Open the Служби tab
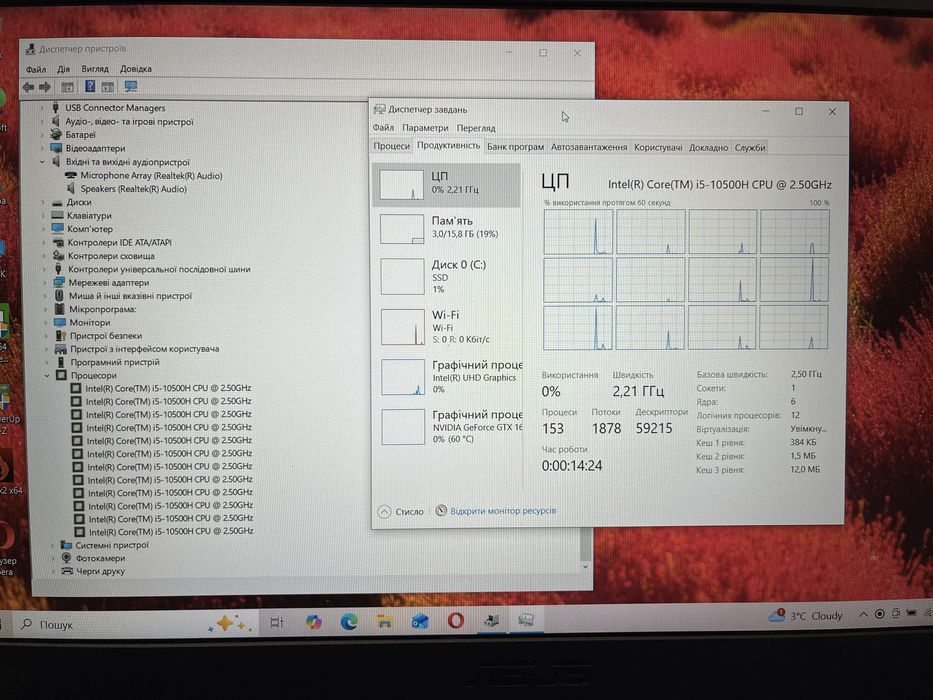 pyautogui.click(x=750, y=148)
